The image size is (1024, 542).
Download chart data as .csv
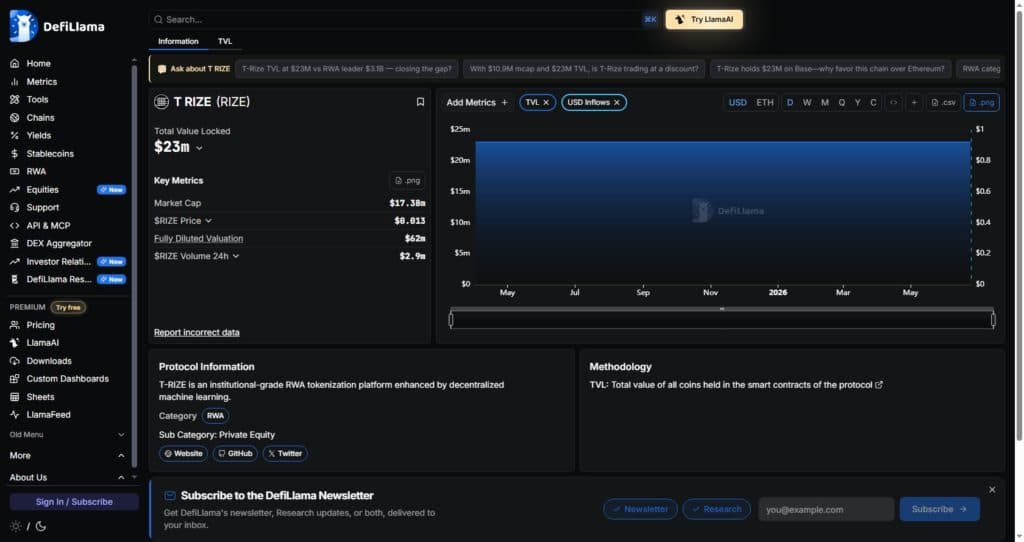coord(943,103)
